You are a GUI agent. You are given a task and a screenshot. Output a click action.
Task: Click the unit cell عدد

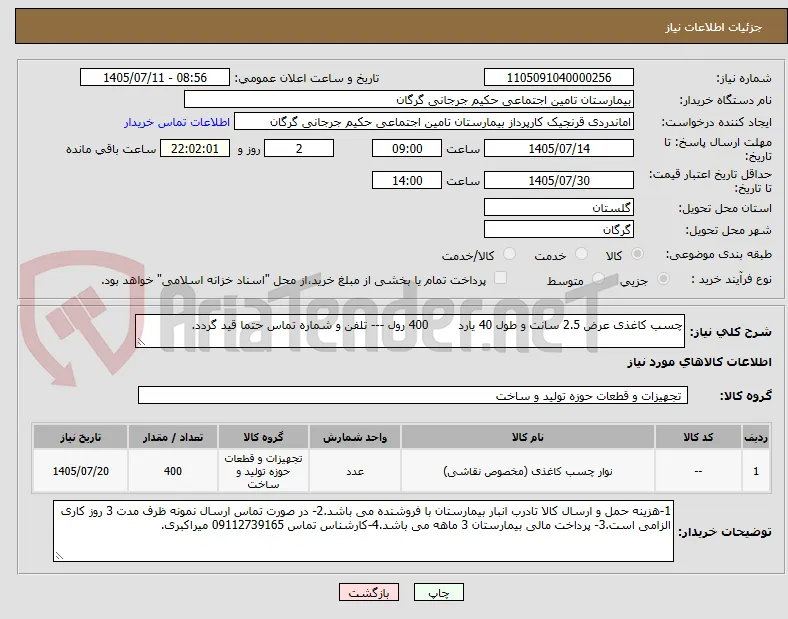[x=355, y=471]
